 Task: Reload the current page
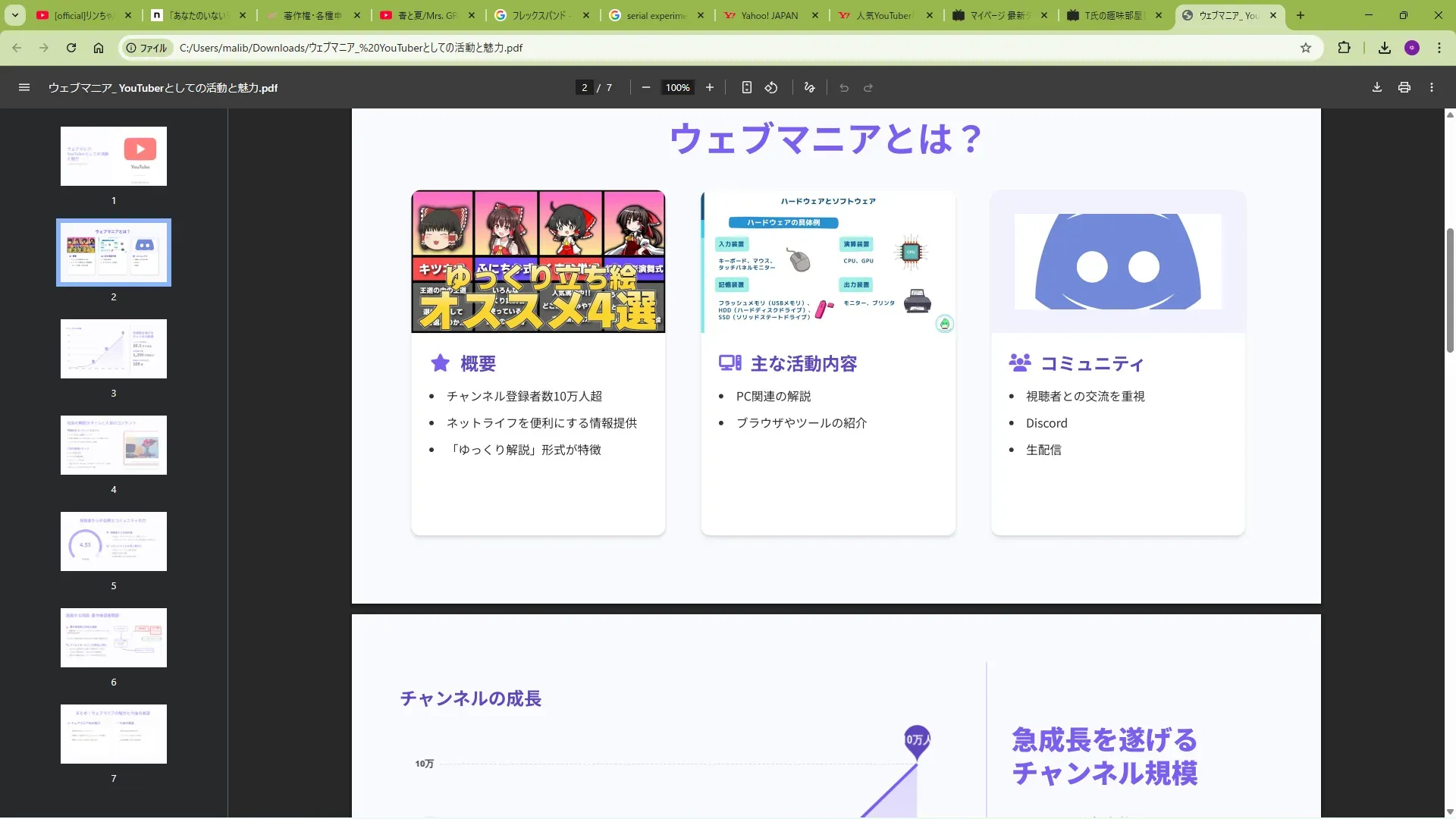[71, 48]
